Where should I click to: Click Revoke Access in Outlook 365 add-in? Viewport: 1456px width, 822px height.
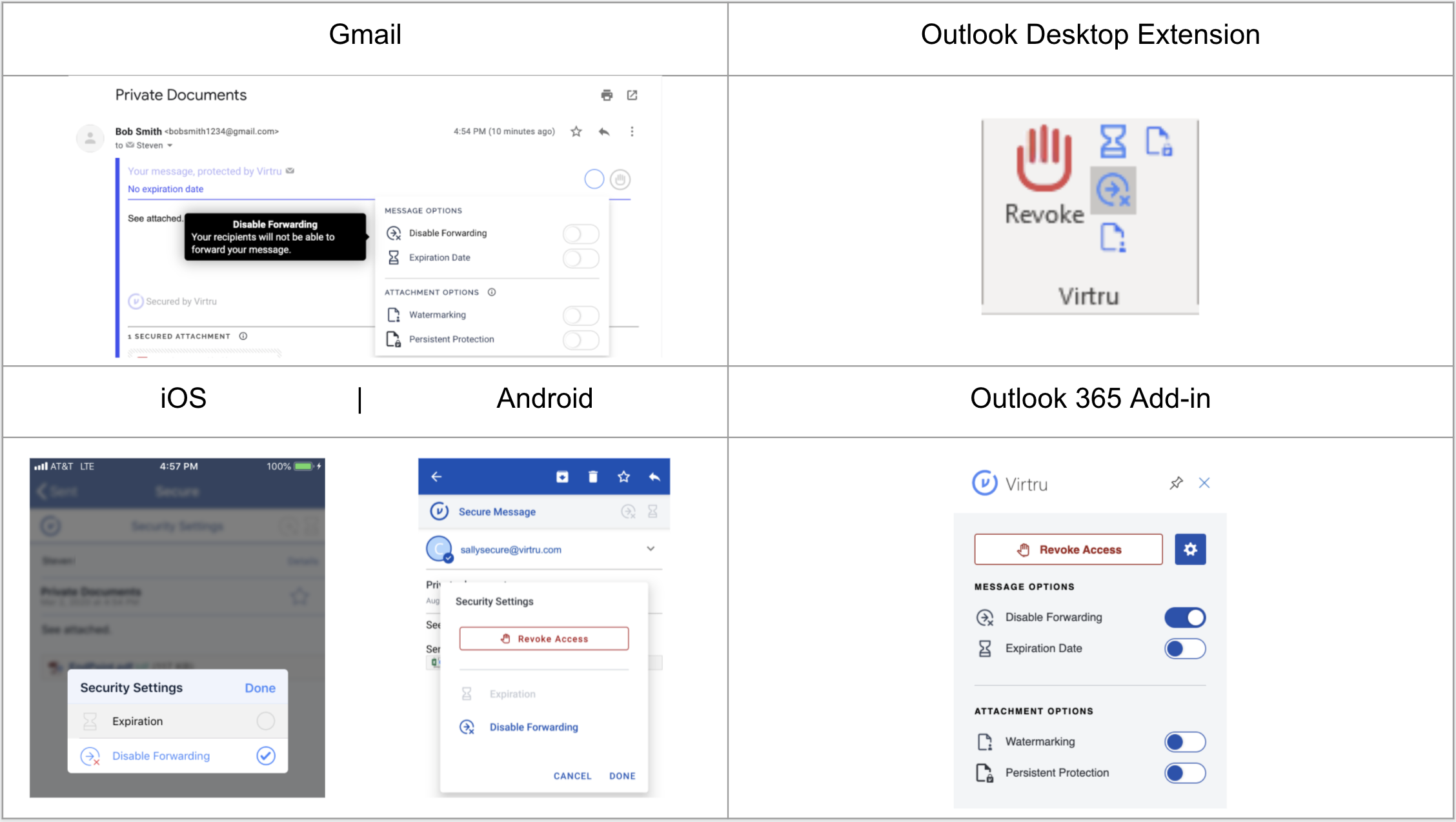tap(1069, 550)
